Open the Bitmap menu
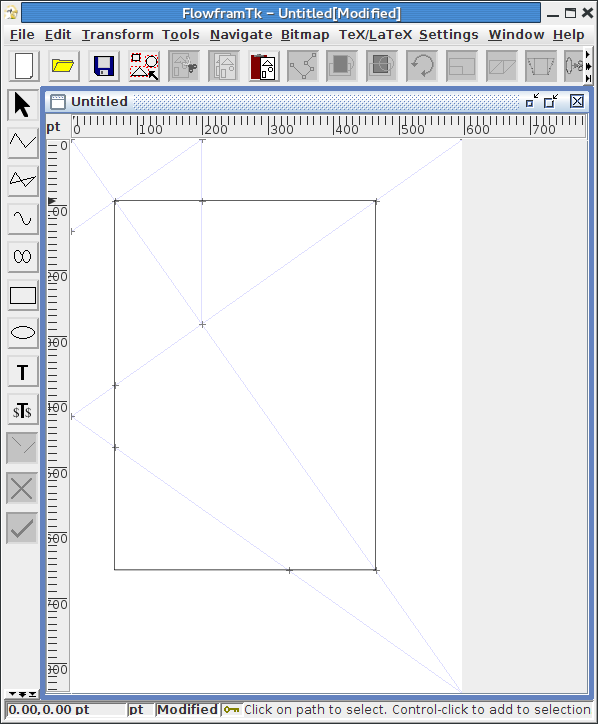 pyautogui.click(x=305, y=35)
